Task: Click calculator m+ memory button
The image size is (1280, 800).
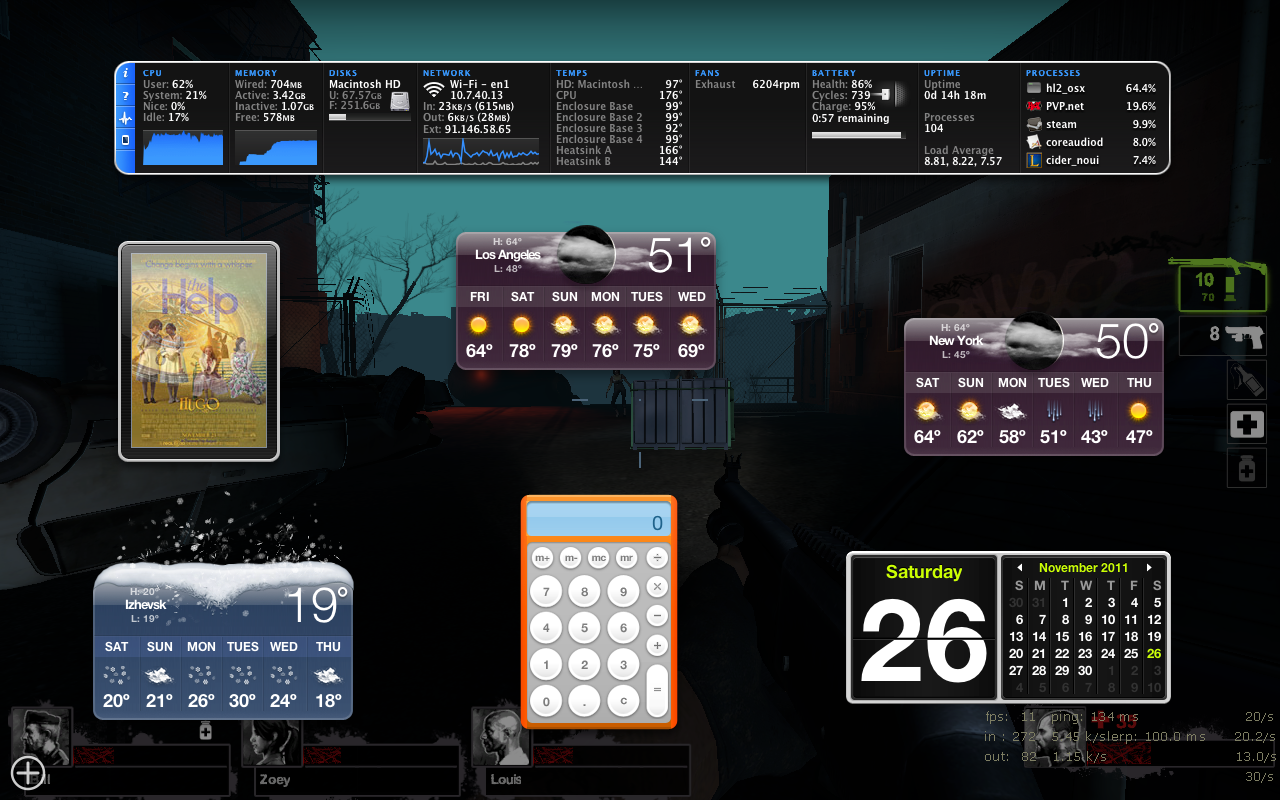Action: (543, 557)
